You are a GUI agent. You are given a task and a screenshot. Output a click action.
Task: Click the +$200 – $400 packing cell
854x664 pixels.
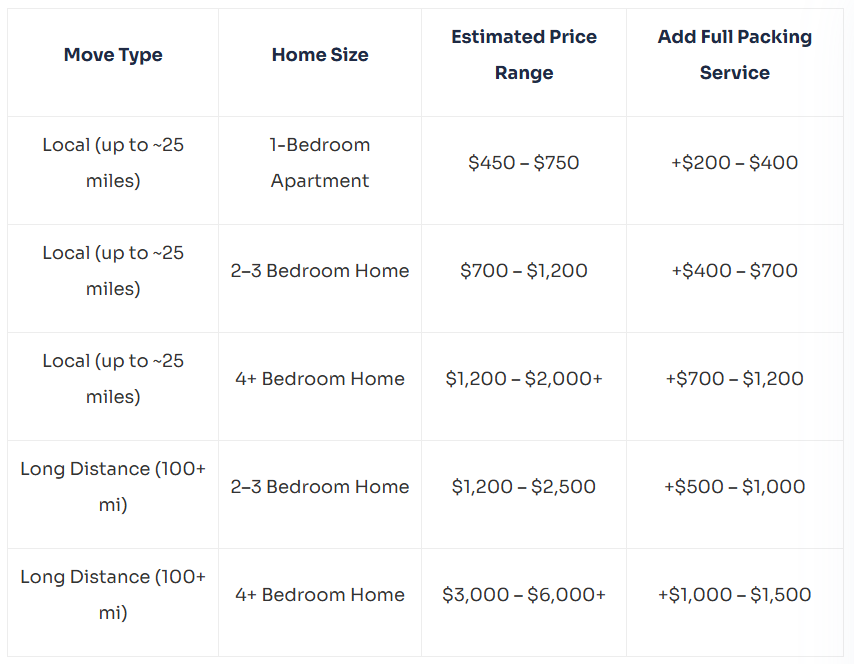735,163
